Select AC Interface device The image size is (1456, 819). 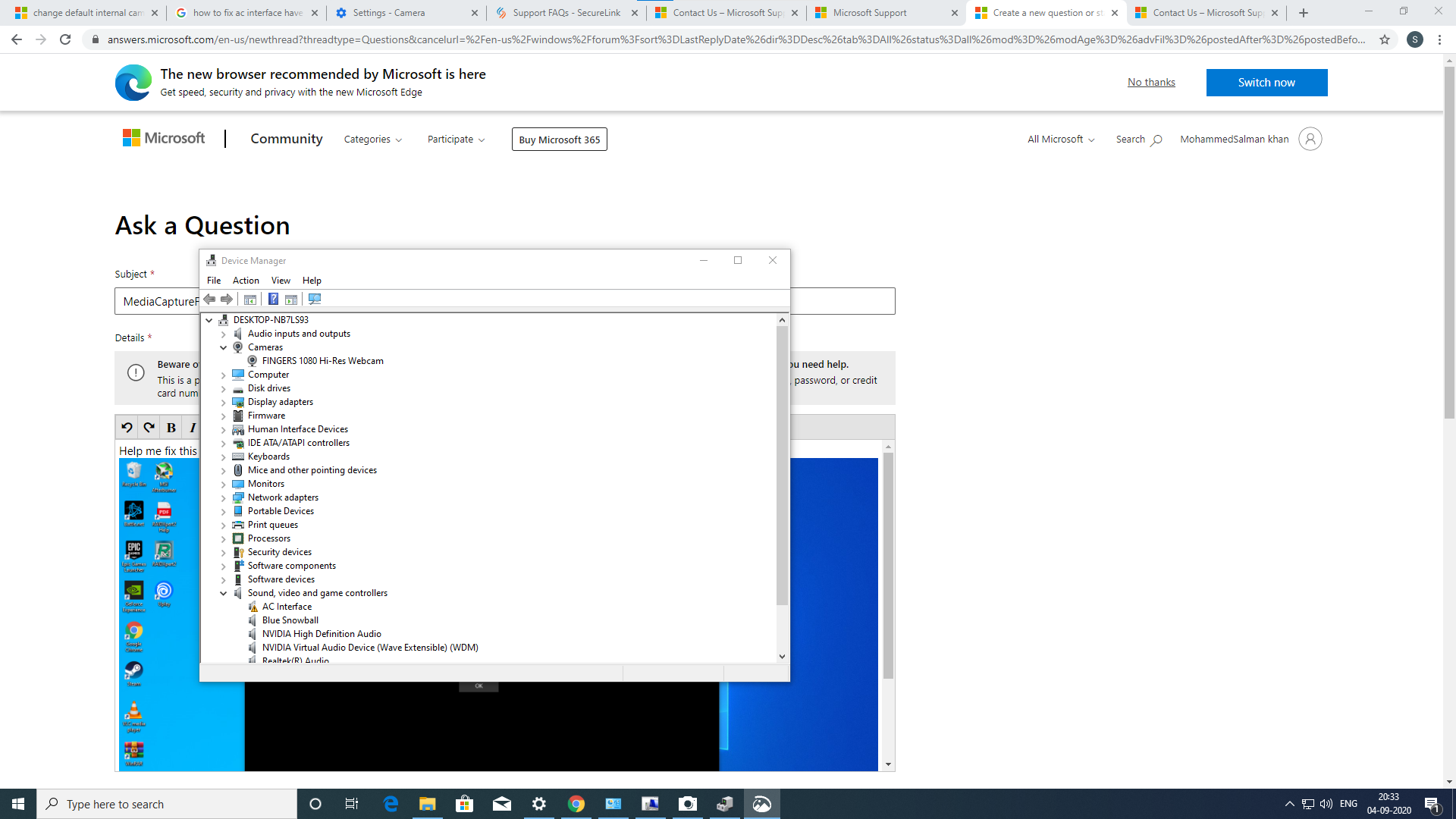(287, 607)
